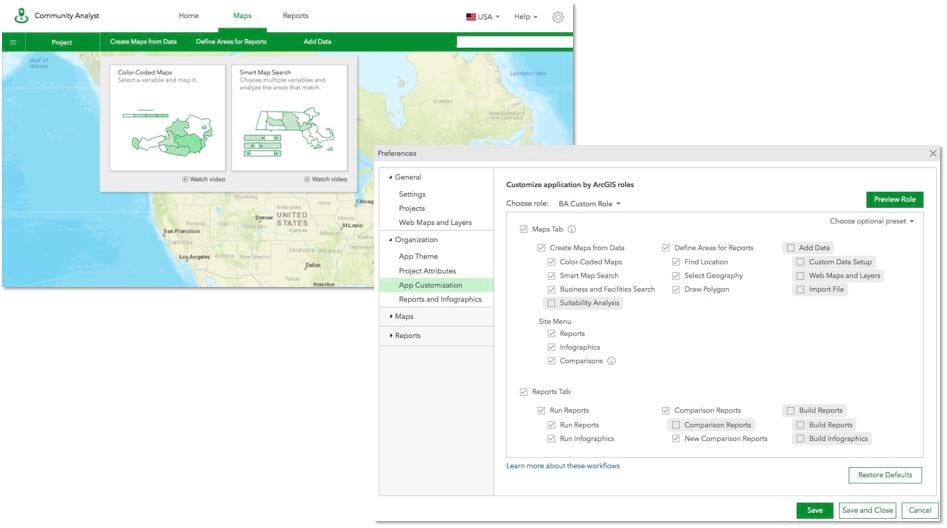Viewport: 947px width, 528px height.
Task: Collapse the Organization section
Action: [x=391, y=240]
